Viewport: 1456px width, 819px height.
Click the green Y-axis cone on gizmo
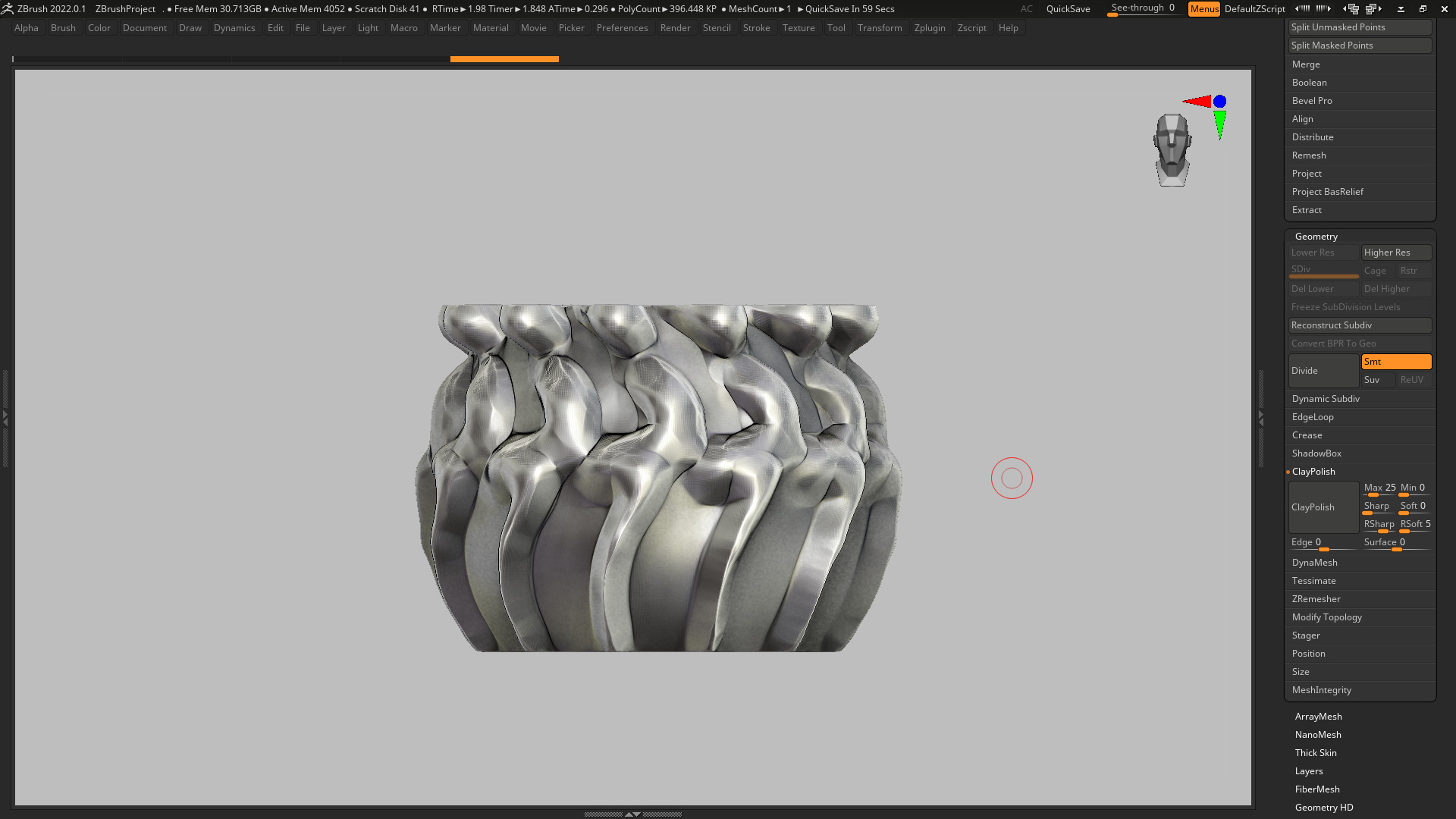click(1219, 124)
